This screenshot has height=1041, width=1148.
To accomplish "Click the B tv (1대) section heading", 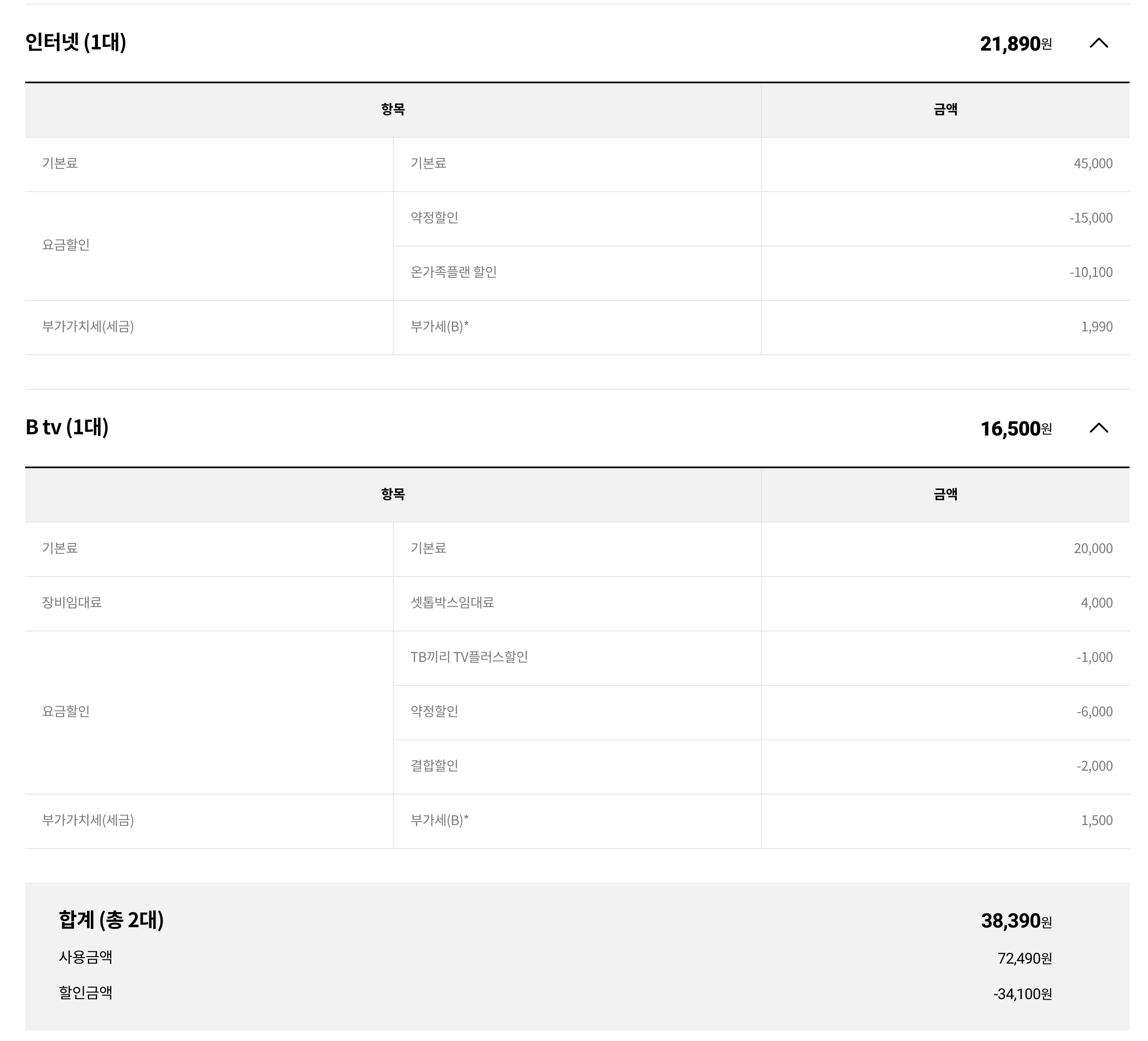I will (x=67, y=427).
